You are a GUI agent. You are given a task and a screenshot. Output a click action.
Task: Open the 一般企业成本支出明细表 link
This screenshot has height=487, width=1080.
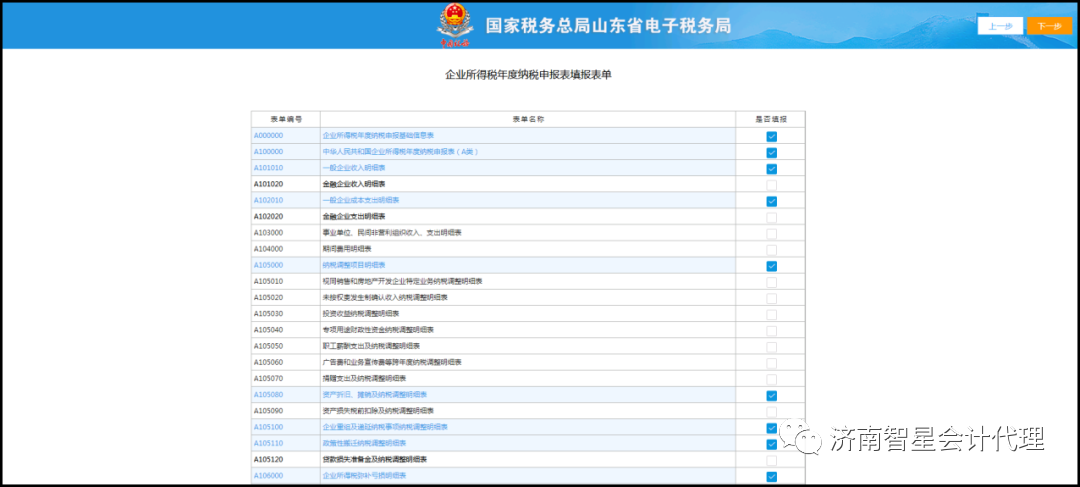tap(360, 200)
